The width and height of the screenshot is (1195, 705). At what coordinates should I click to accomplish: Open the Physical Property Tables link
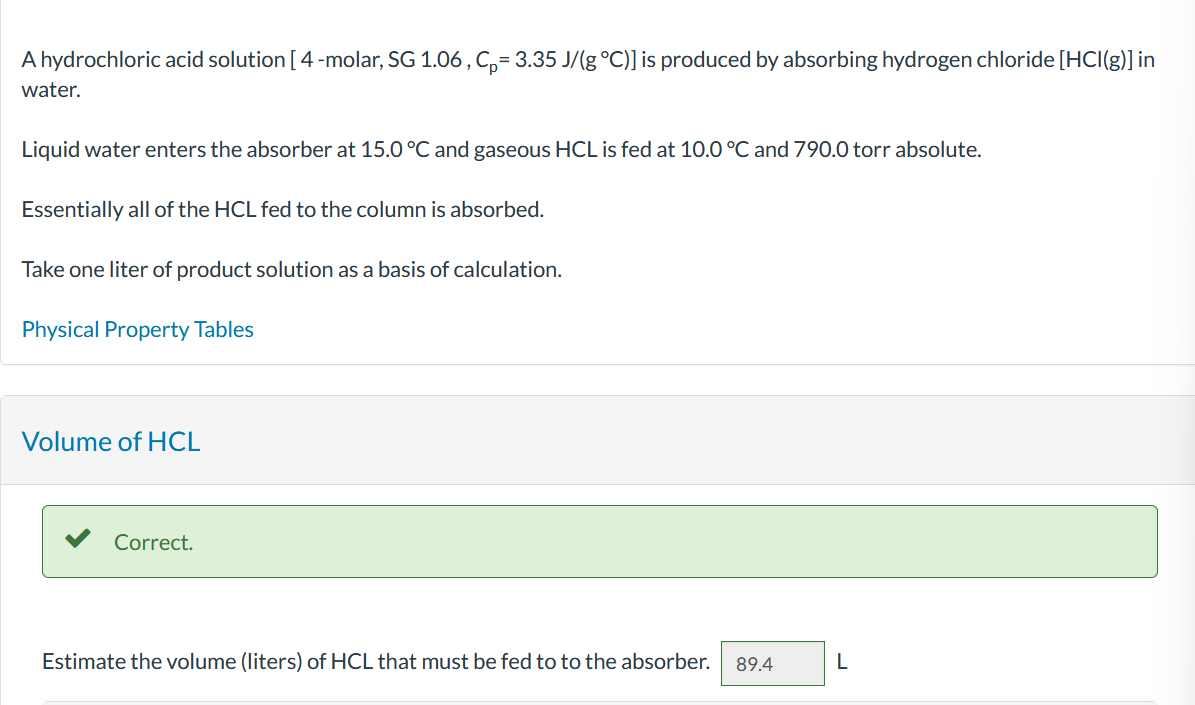coord(137,329)
